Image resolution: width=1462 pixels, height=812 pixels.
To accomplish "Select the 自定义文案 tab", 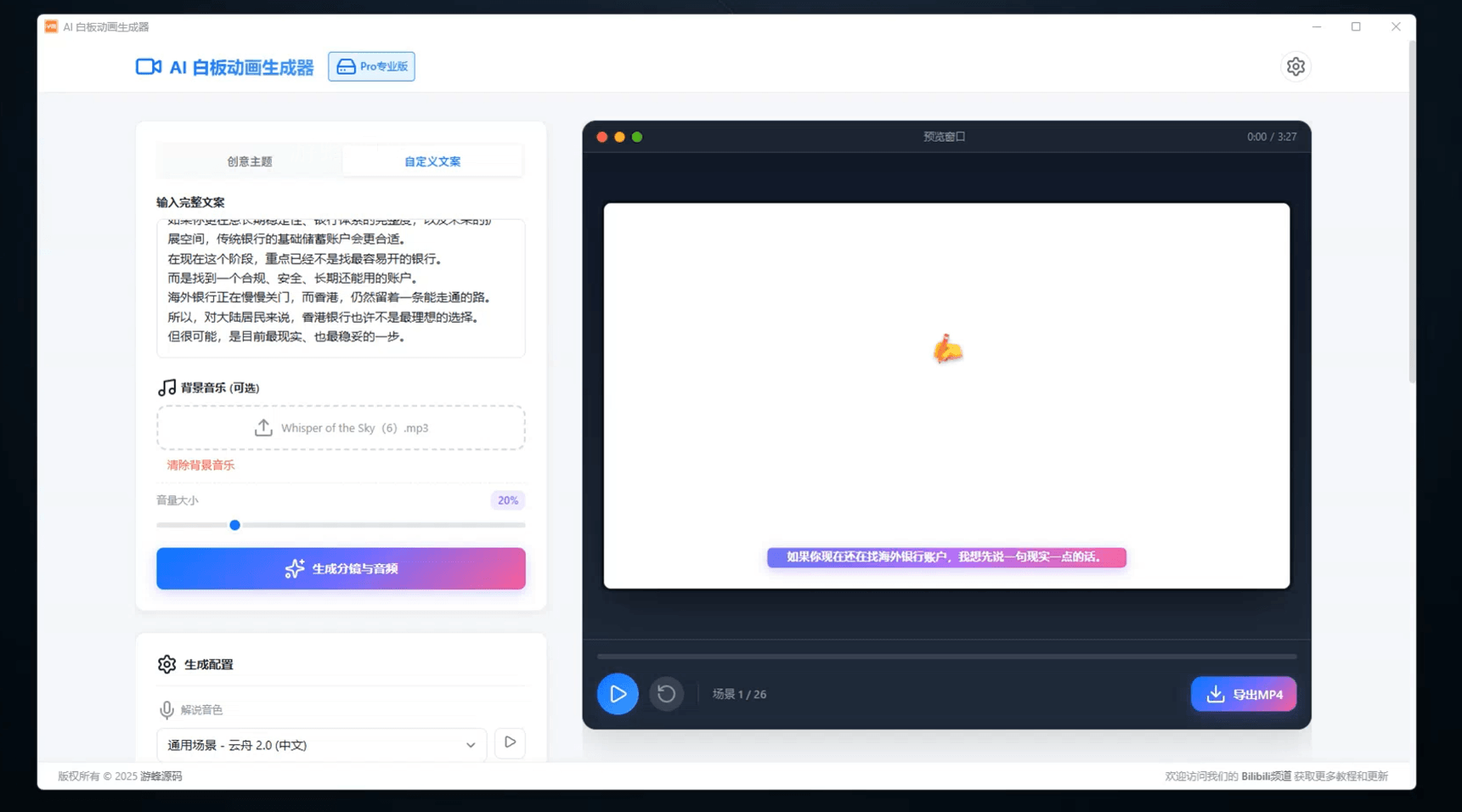I will (x=432, y=161).
